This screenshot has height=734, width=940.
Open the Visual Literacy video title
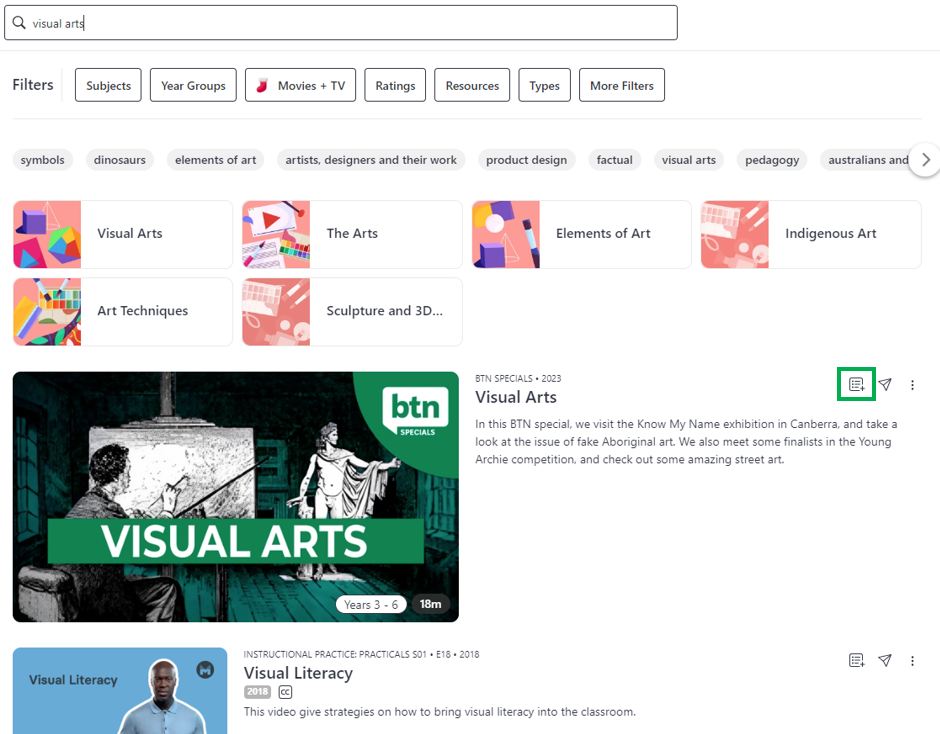pos(298,673)
